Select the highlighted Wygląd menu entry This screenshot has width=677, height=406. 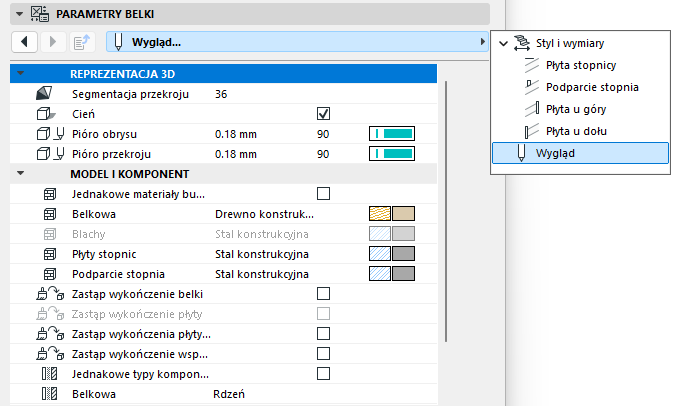580,153
